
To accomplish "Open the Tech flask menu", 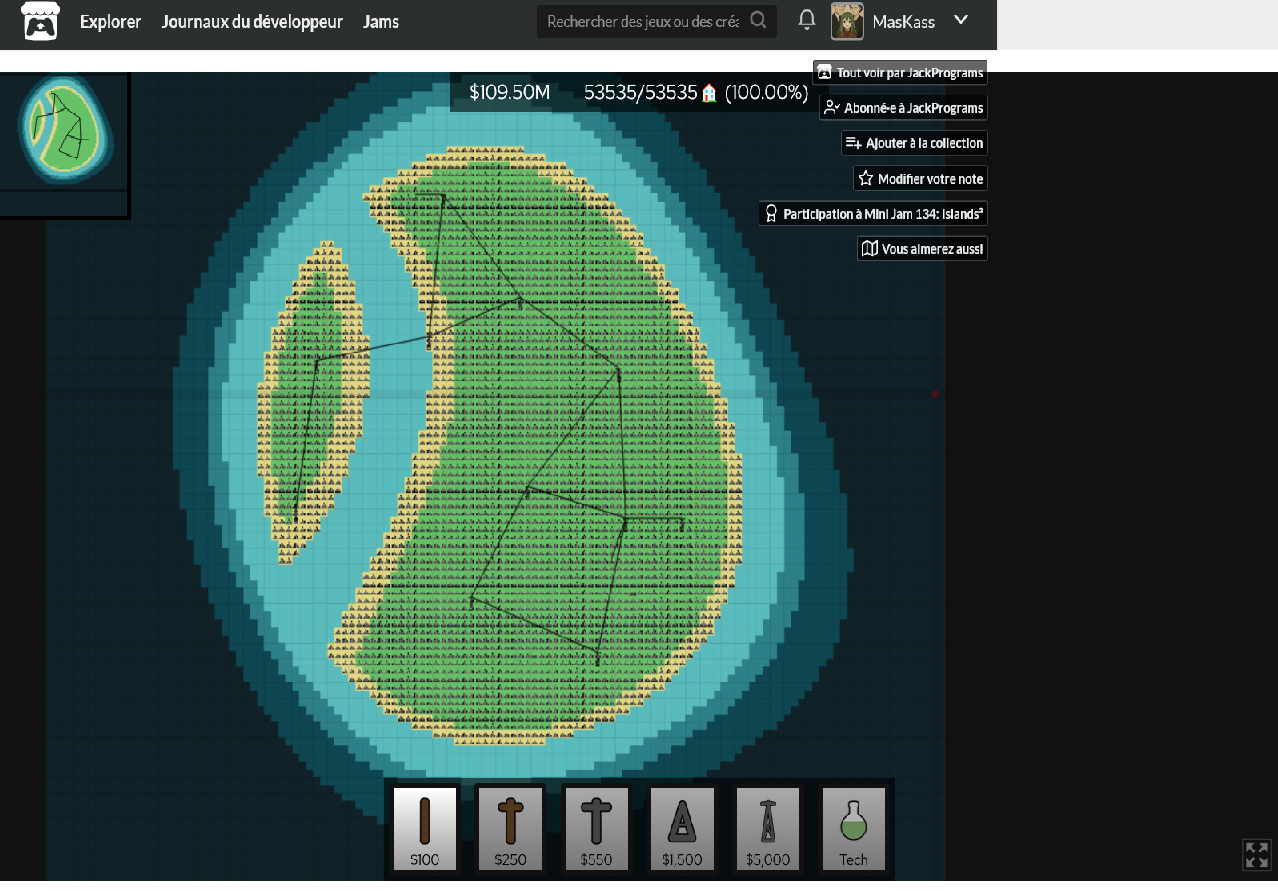I will pyautogui.click(x=853, y=828).
